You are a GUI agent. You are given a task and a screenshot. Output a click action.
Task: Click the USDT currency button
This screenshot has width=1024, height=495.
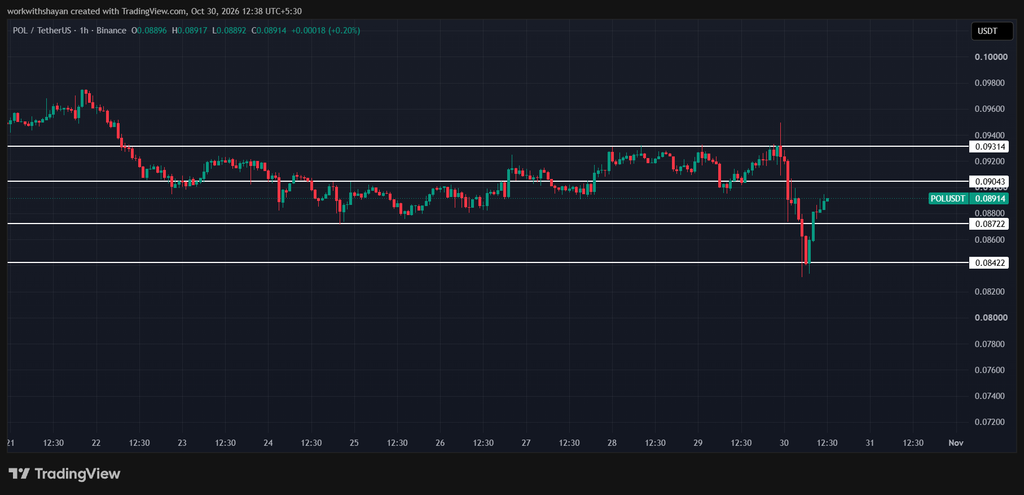tap(990, 31)
